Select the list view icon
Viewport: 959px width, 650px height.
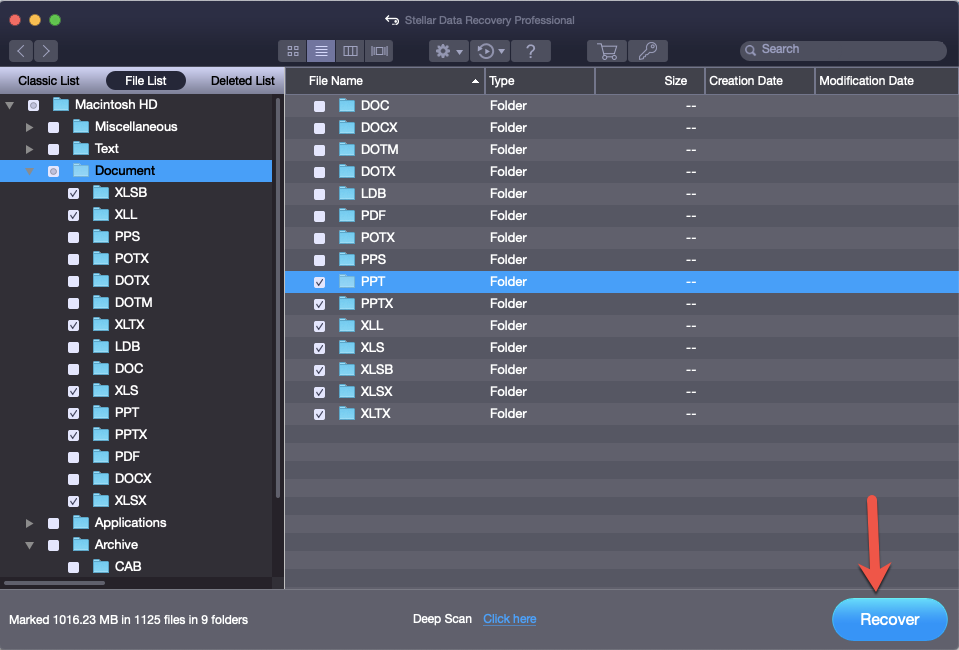[321, 51]
